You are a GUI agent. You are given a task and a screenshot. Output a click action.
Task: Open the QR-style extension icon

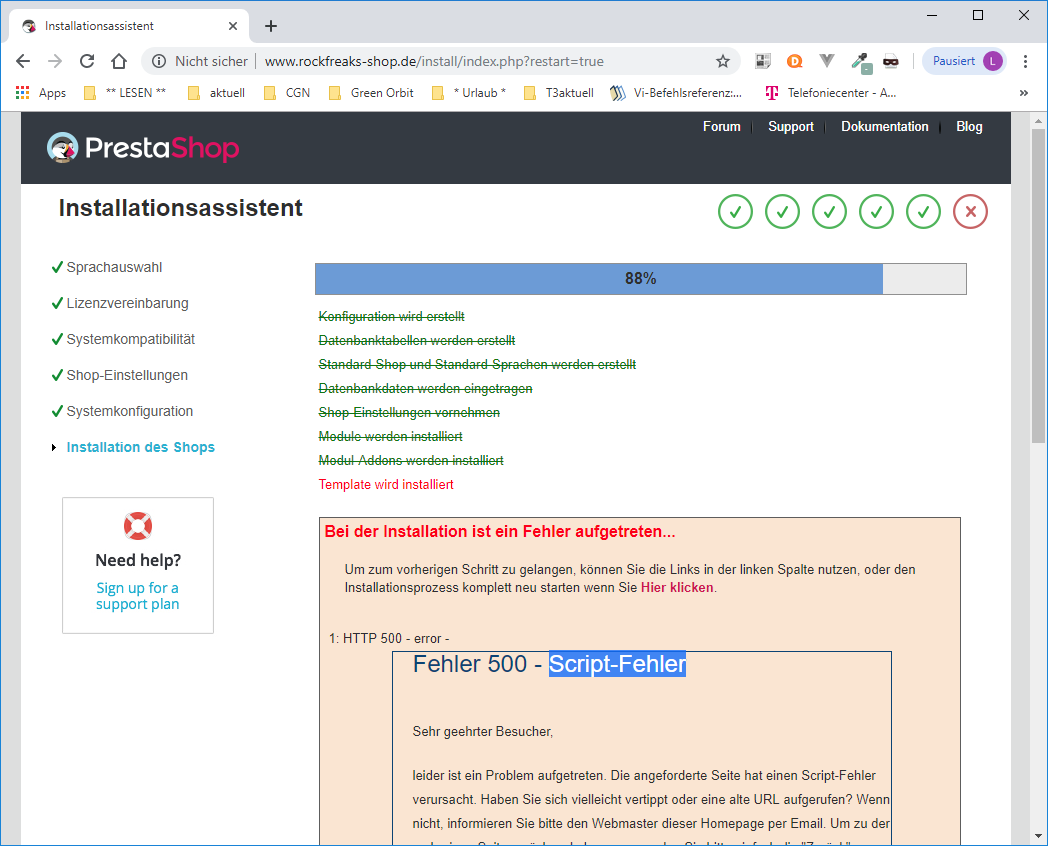click(763, 61)
